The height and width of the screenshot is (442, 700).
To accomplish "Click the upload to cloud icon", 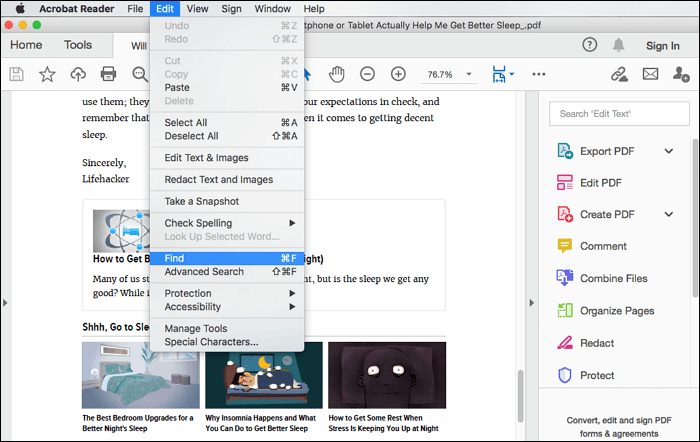I will click(78, 74).
